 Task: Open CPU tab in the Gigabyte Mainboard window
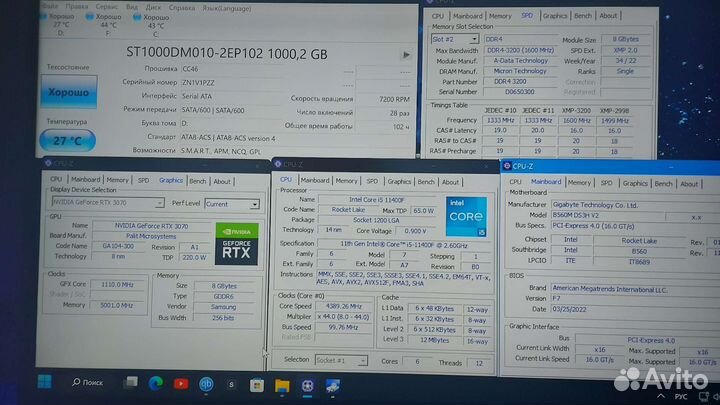point(515,182)
